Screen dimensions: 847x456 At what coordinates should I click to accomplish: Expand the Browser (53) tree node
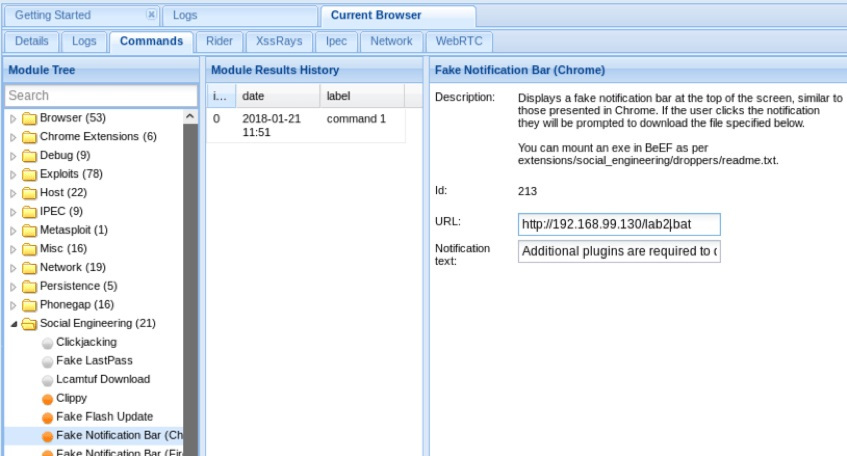(x=13, y=118)
